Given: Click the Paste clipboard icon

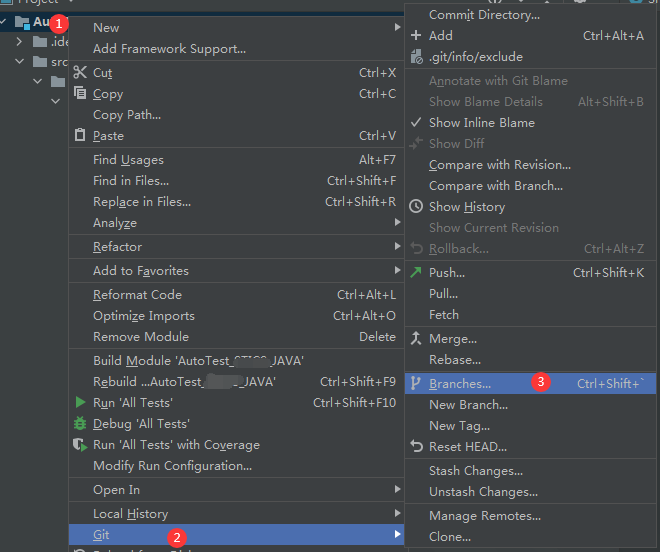Looking at the screenshot, I should 80,136.
